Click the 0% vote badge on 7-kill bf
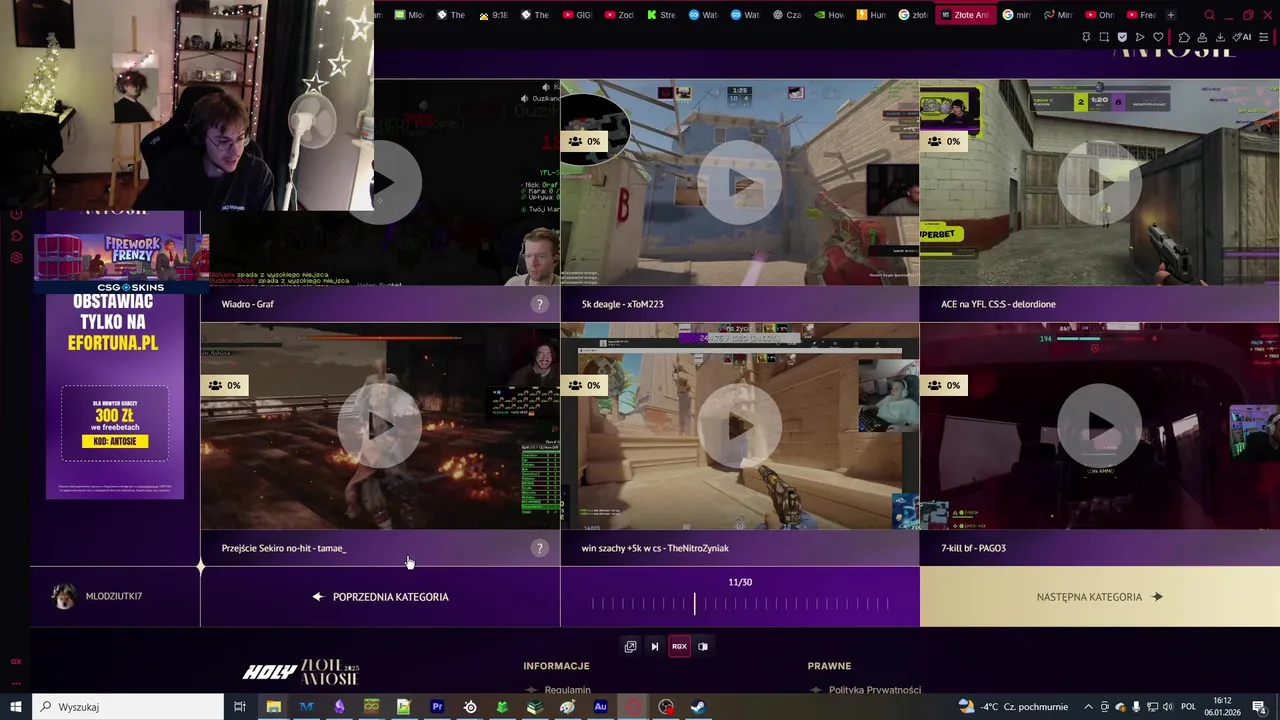The height and width of the screenshot is (720, 1280). tap(943, 385)
